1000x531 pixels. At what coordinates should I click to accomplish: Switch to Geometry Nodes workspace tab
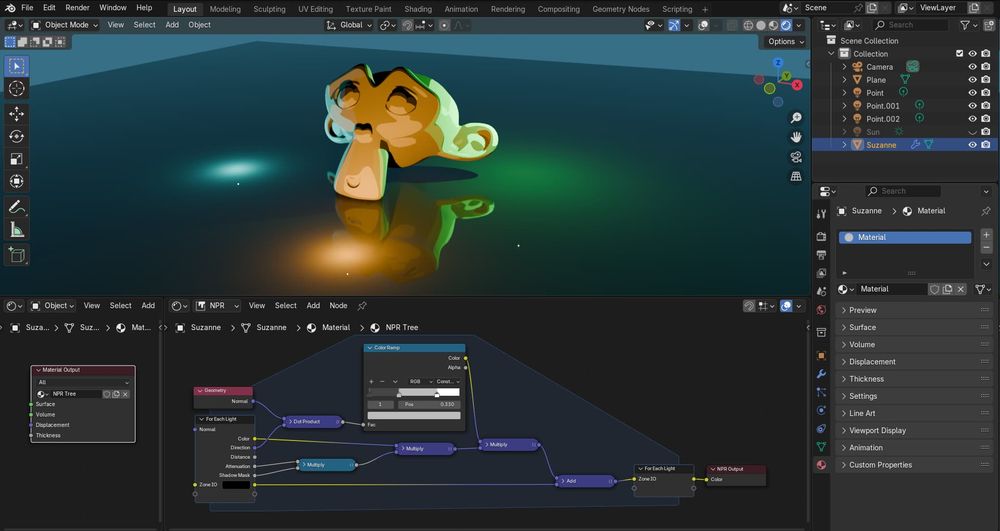pos(621,9)
